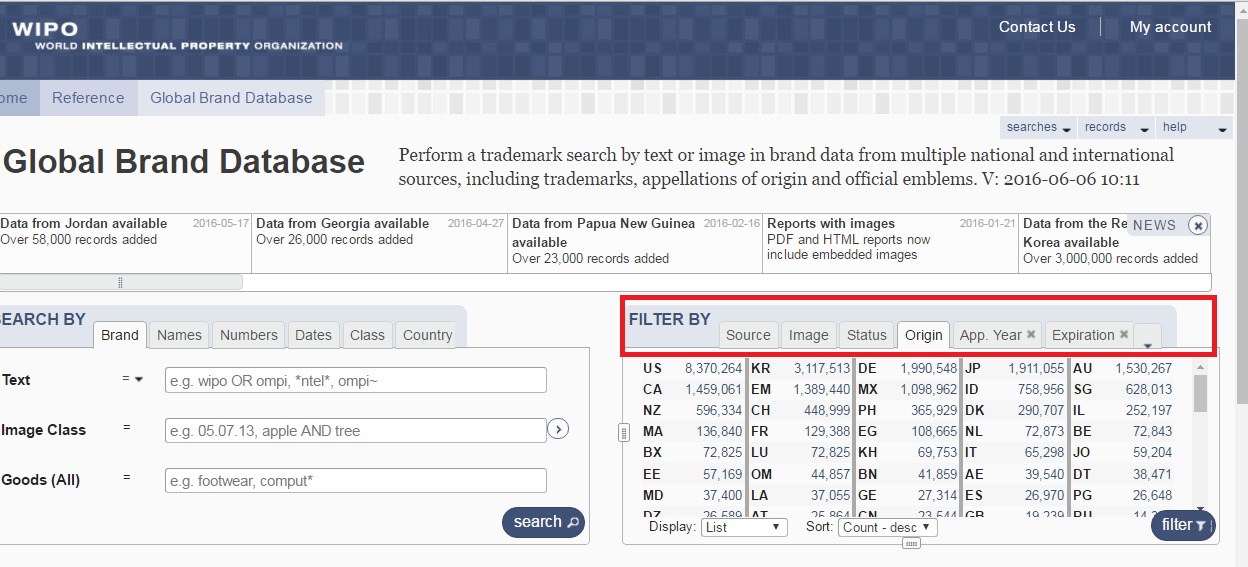Select origin CH with 448,999 records
Viewport: 1248px width, 567px height.
point(801,410)
